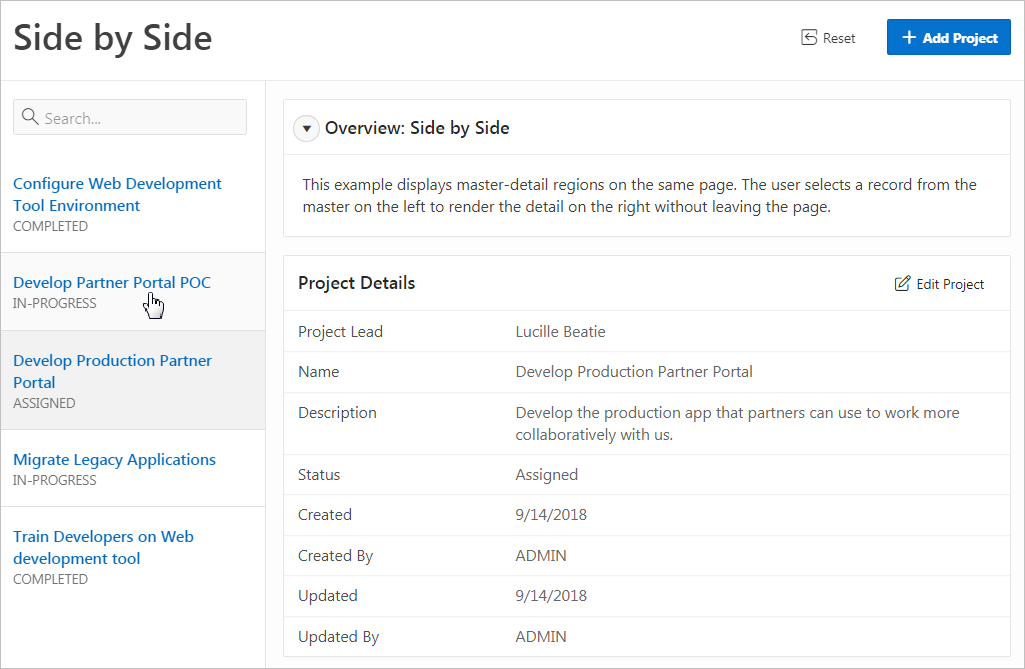This screenshot has width=1025, height=669.
Task: Click the Reset arrow icon
Action: pos(810,38)
